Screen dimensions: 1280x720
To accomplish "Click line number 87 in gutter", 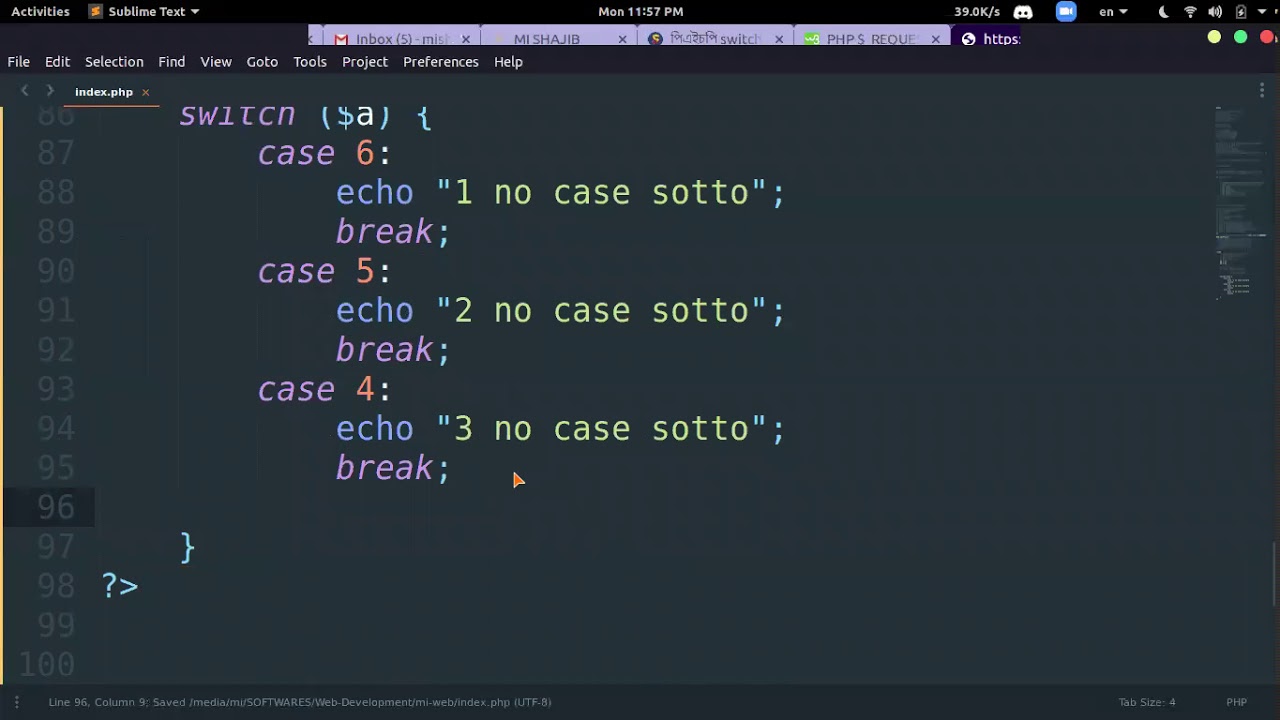I will (x=56, y=153).
